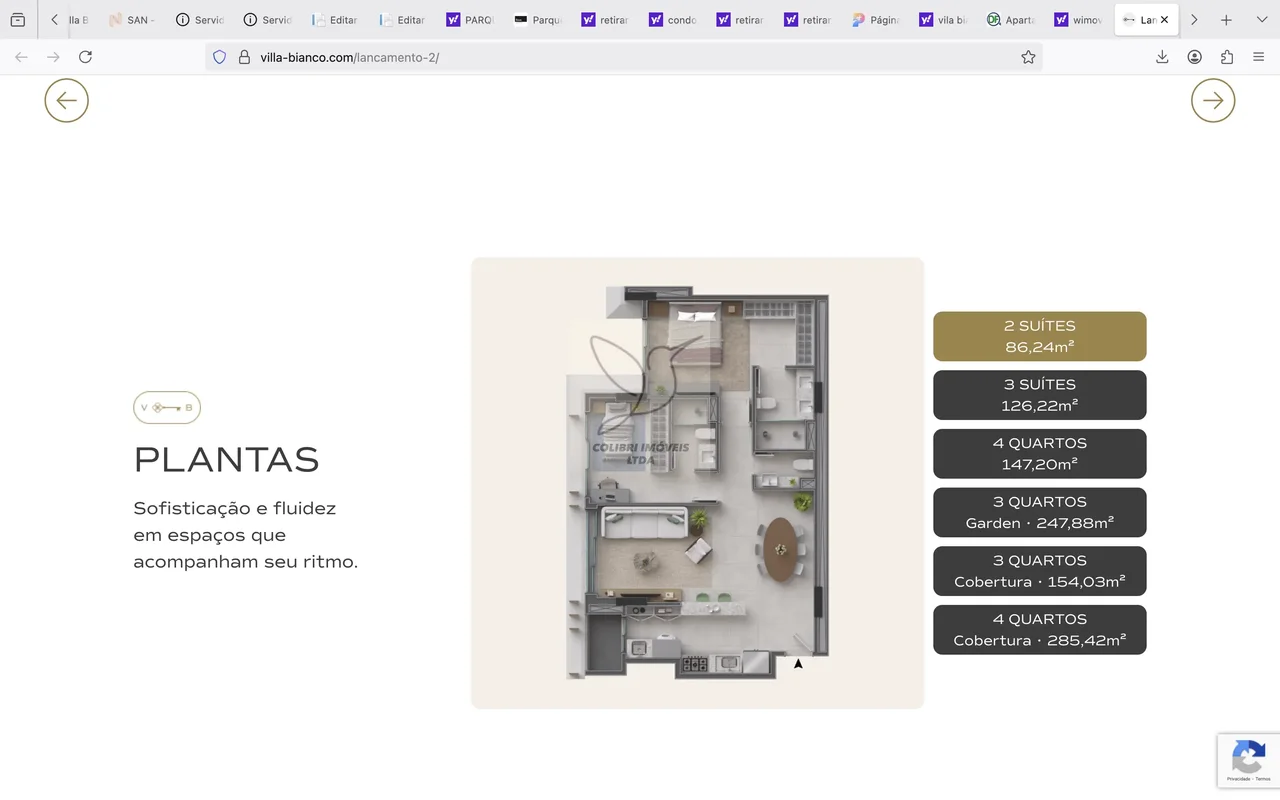Reload the page with the refresh icon
Screen dimensions: 1280x800
(x=85, y=57)
